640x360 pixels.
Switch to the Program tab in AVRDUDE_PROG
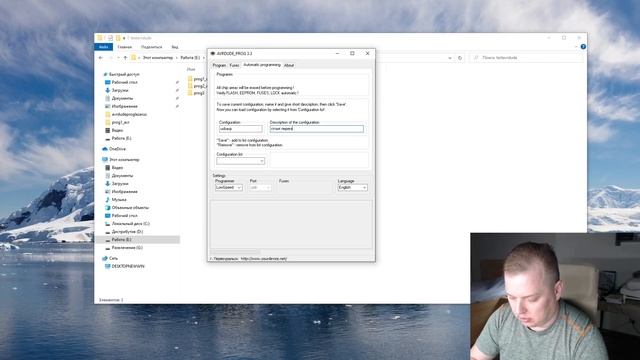219,65
